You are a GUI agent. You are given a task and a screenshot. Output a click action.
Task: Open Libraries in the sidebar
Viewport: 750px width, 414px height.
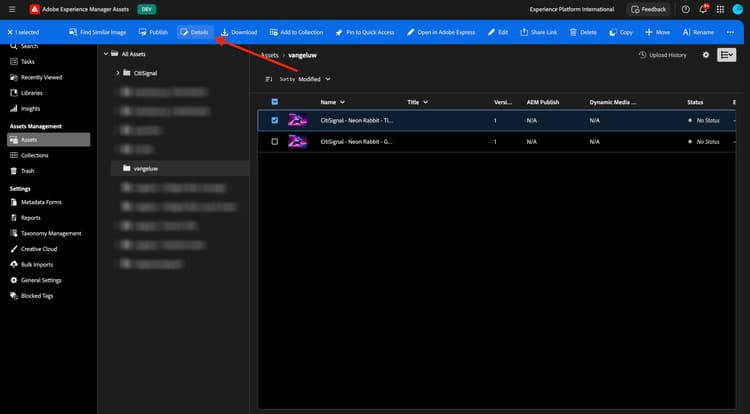(x=26, y=93)
